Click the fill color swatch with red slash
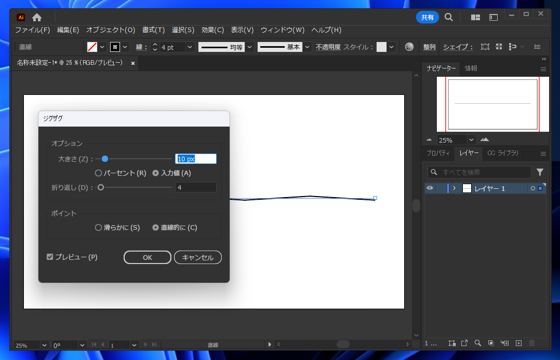Screen dimensions: 560x360 (92, 47)
